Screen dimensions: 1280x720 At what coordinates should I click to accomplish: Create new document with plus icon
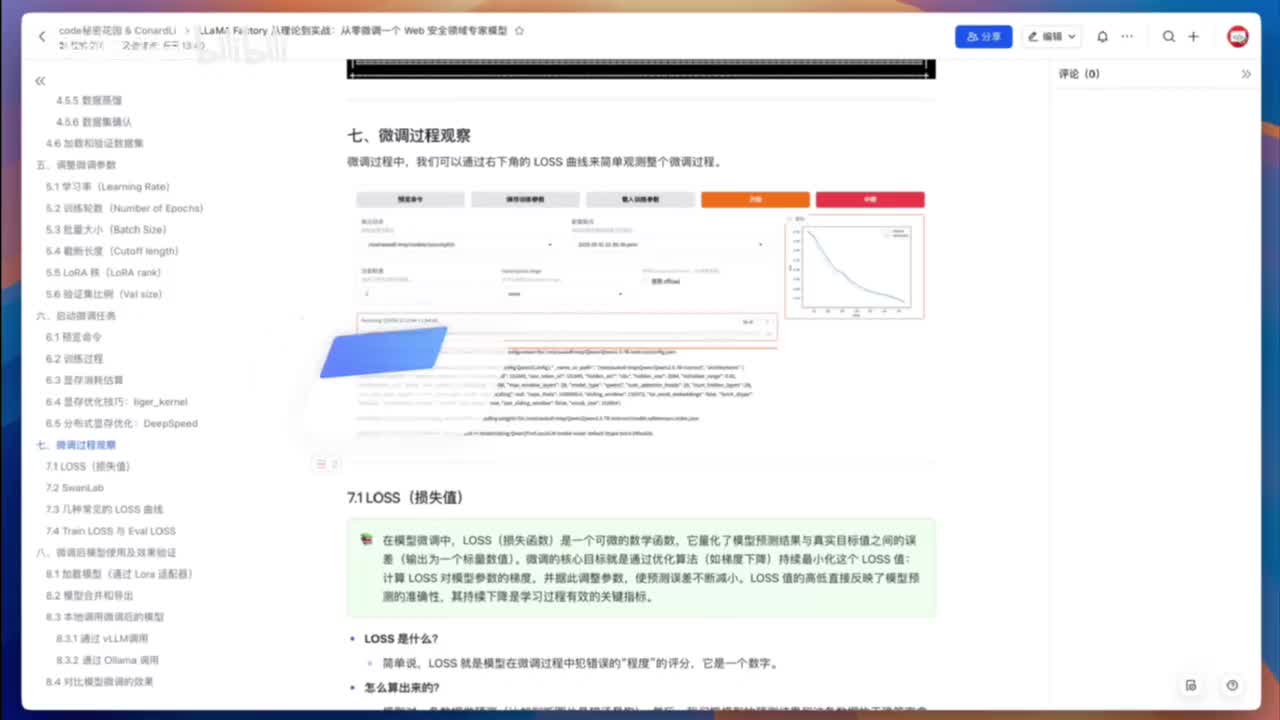click(1193, 36)
